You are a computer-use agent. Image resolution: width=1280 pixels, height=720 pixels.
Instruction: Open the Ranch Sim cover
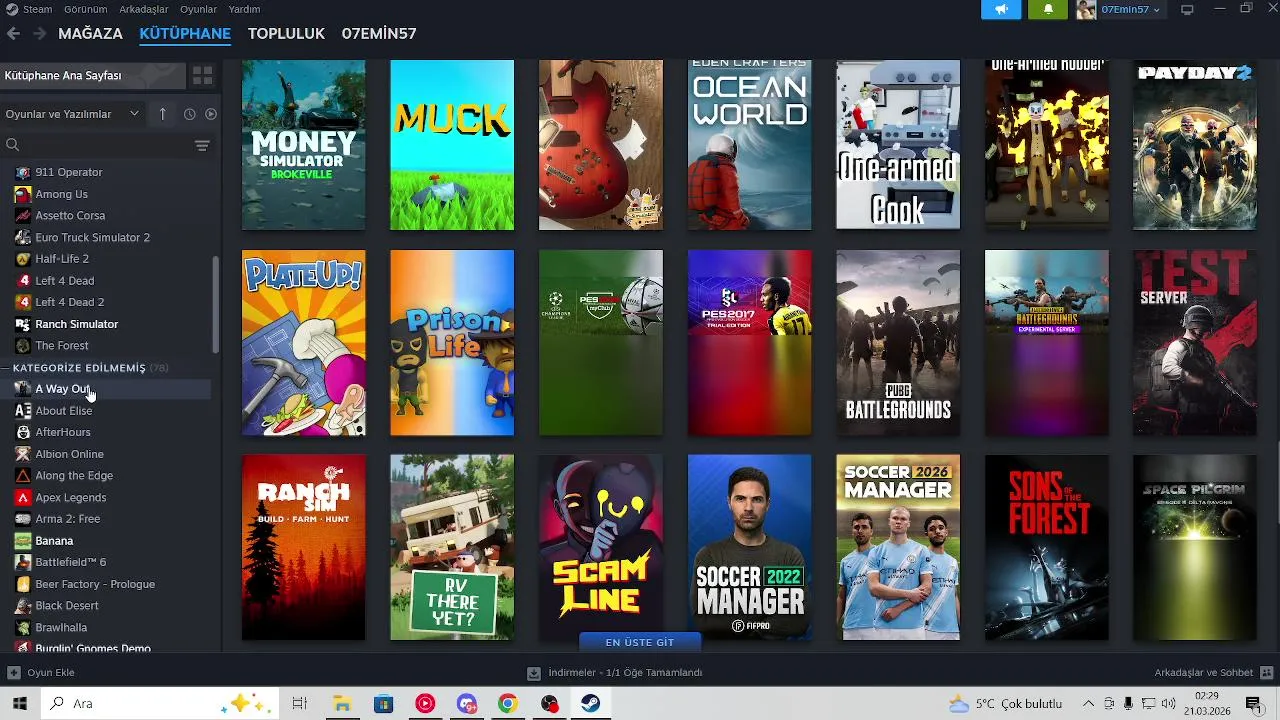(303, 547)
